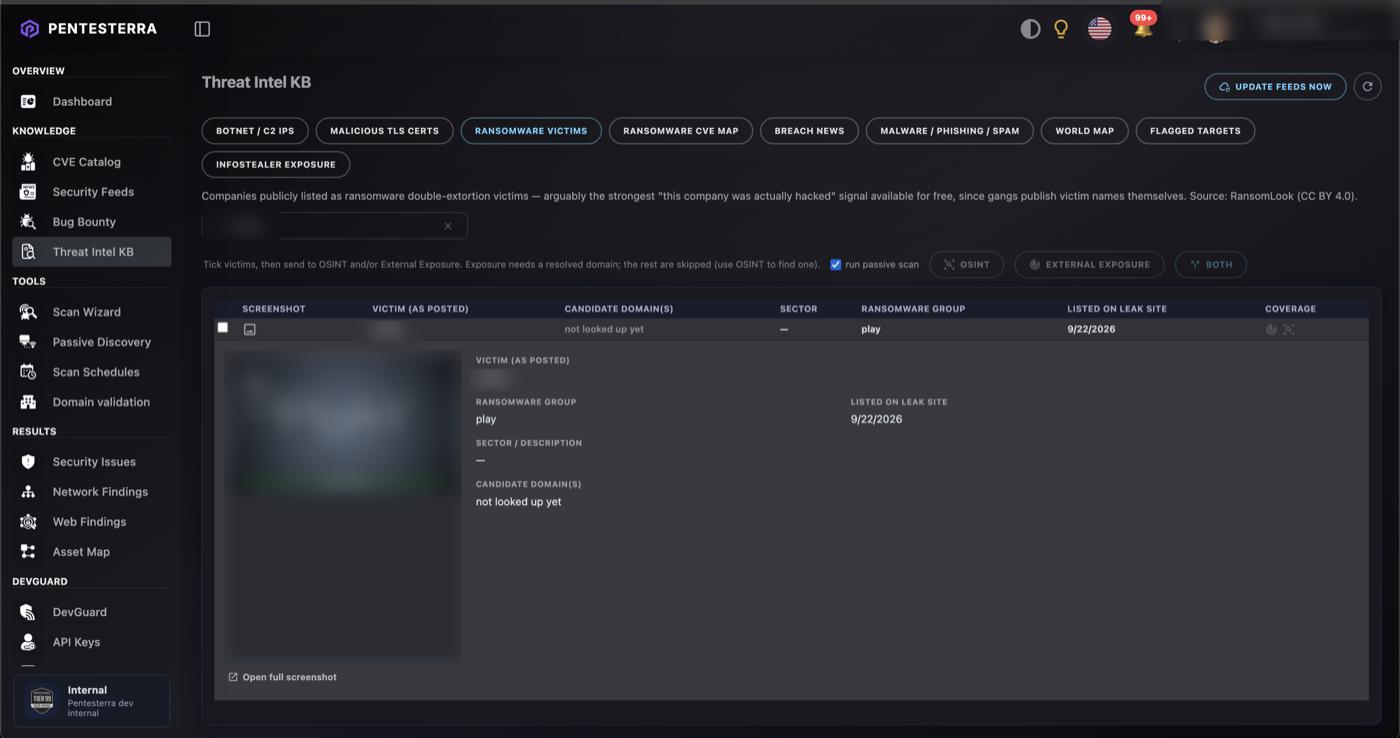Click the Network Findings icon
Image resolution: width=1400 pixels, height=738 pixels.
pos(28,492)
